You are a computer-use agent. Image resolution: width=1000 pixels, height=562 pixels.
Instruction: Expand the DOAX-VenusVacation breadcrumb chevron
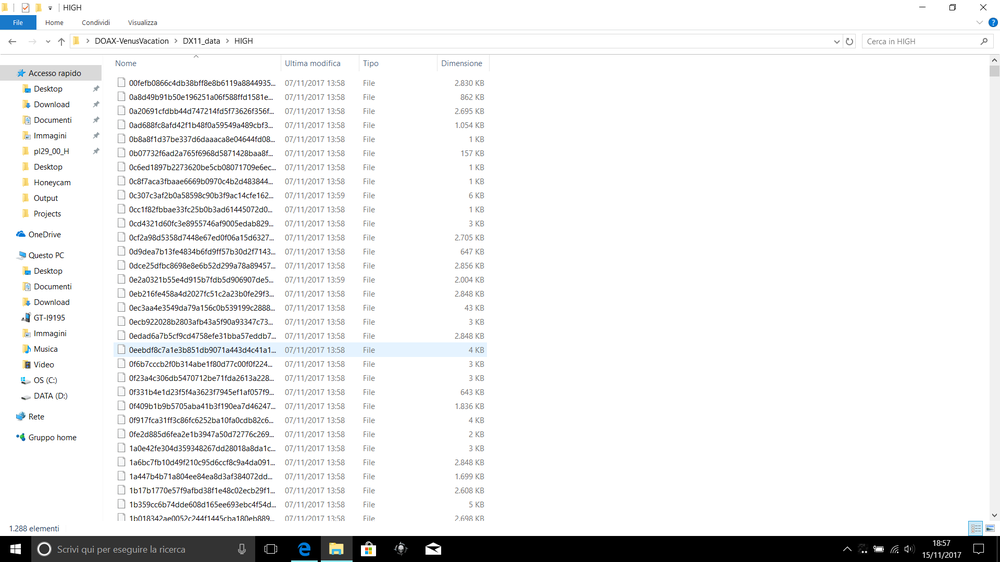tap(175, 41)
